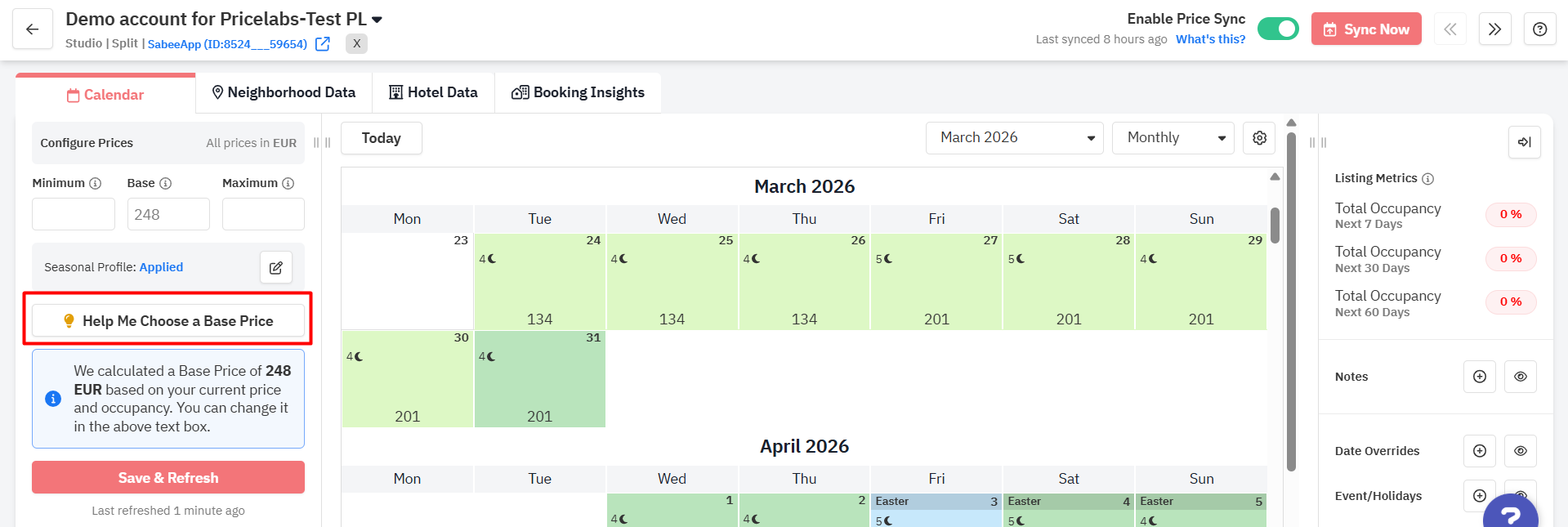
Task: Show Notes using the eye icon
Action: click(1520, 377)
